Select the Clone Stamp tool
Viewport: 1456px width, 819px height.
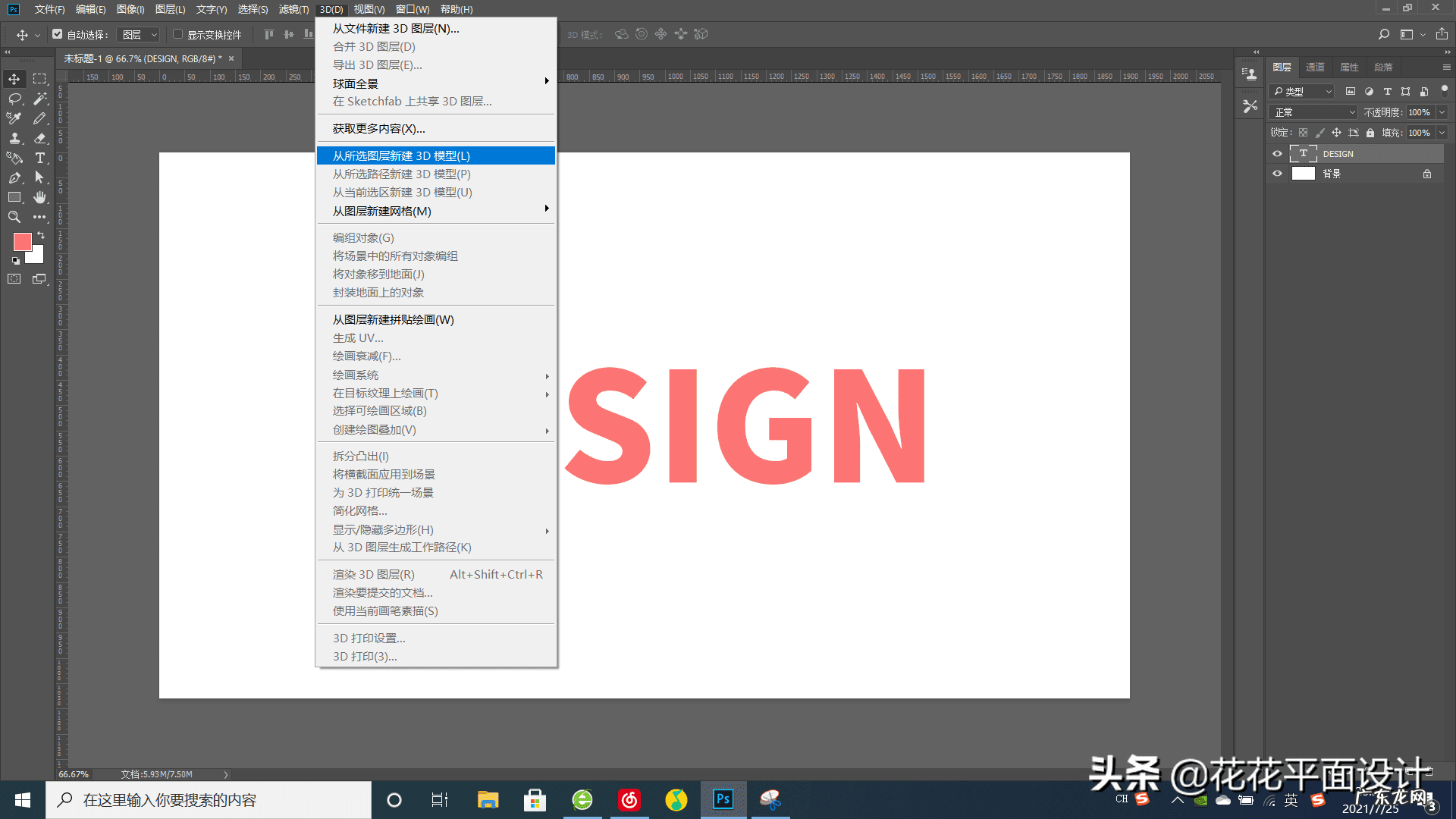click(x=14, y=138)
